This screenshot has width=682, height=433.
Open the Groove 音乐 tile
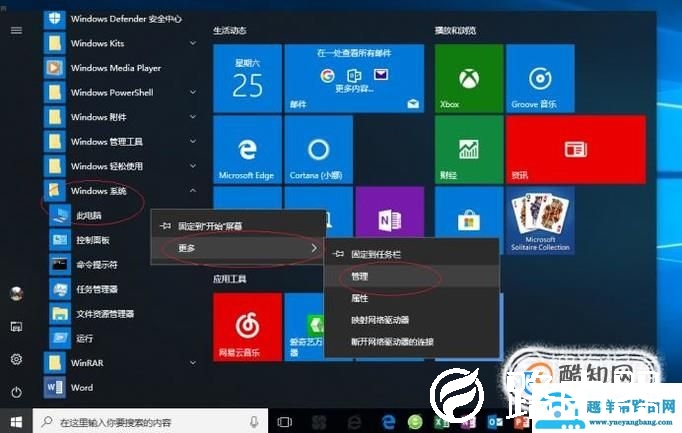[x=540, y=78]
